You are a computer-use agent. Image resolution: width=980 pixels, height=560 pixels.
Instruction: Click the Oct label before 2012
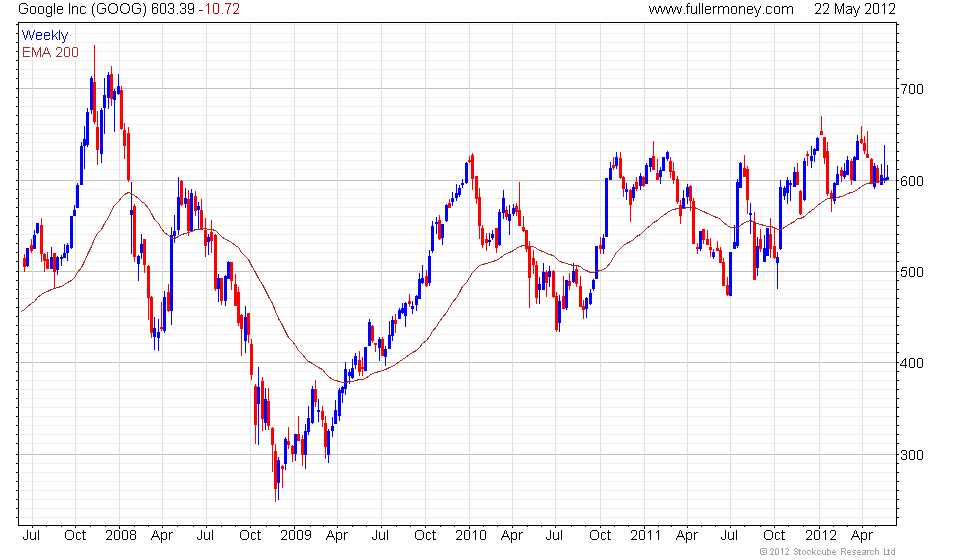point(774,536)
